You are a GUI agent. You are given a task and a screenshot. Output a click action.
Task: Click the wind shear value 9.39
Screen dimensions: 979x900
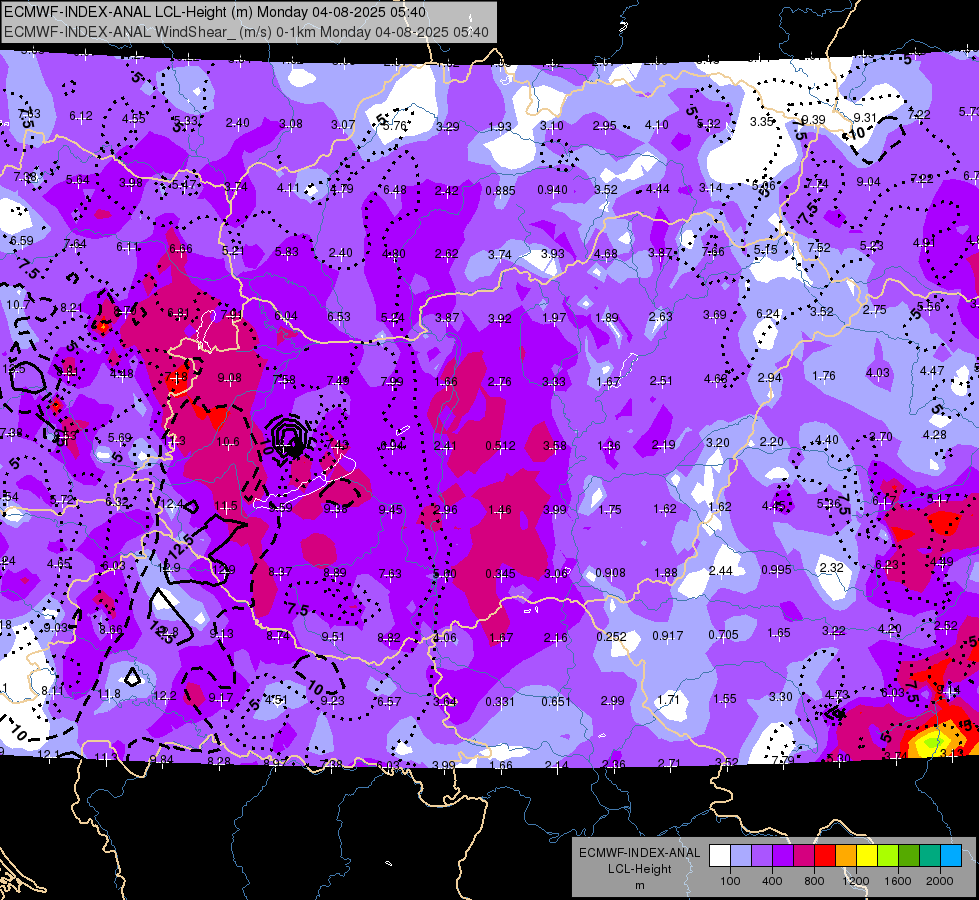tap(813, 119)
